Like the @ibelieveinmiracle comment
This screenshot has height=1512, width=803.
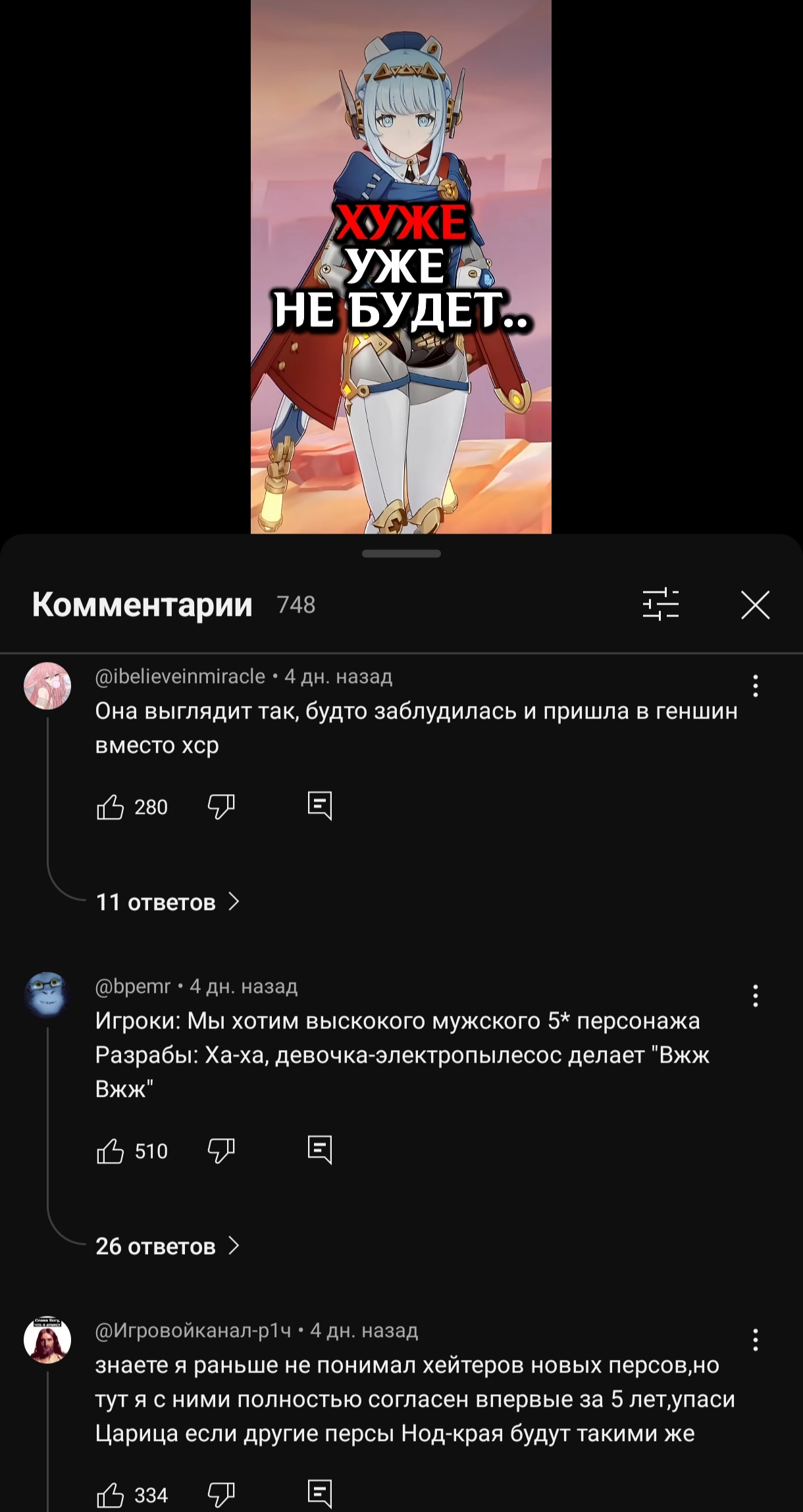click(110, 807)
